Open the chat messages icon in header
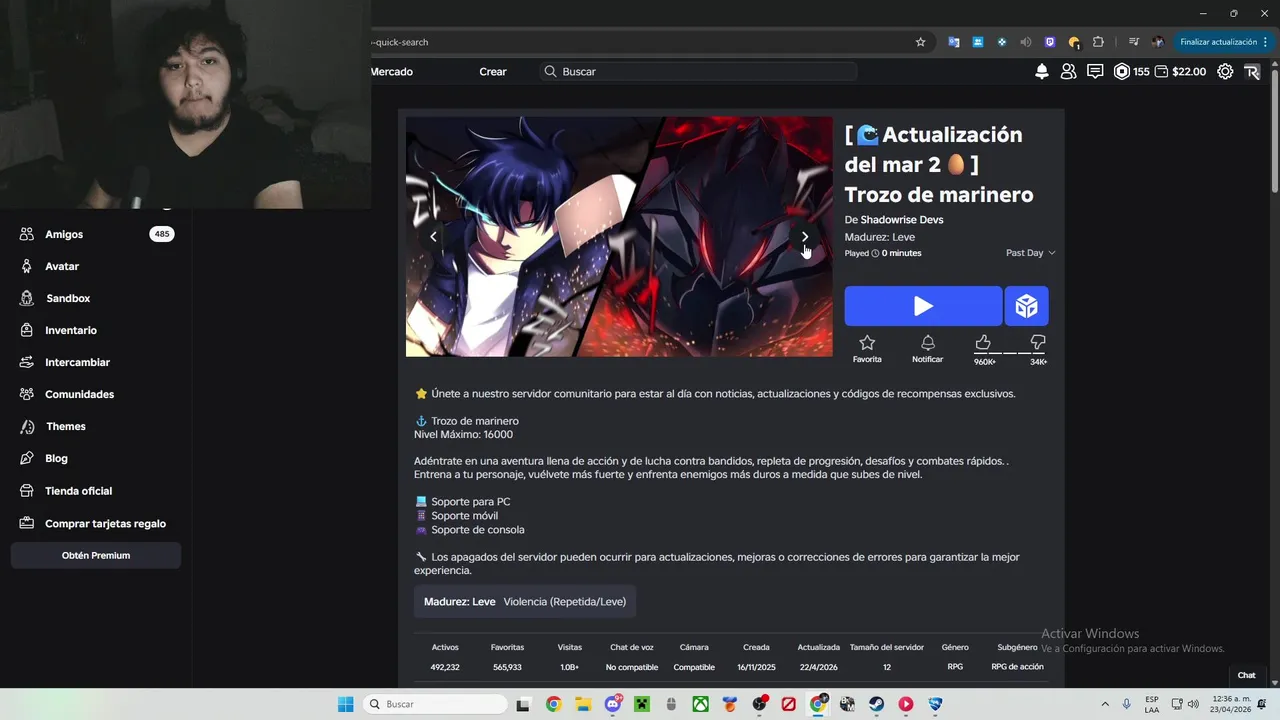Viewport: 1280px width, 720px height. tap(1095, 71)
